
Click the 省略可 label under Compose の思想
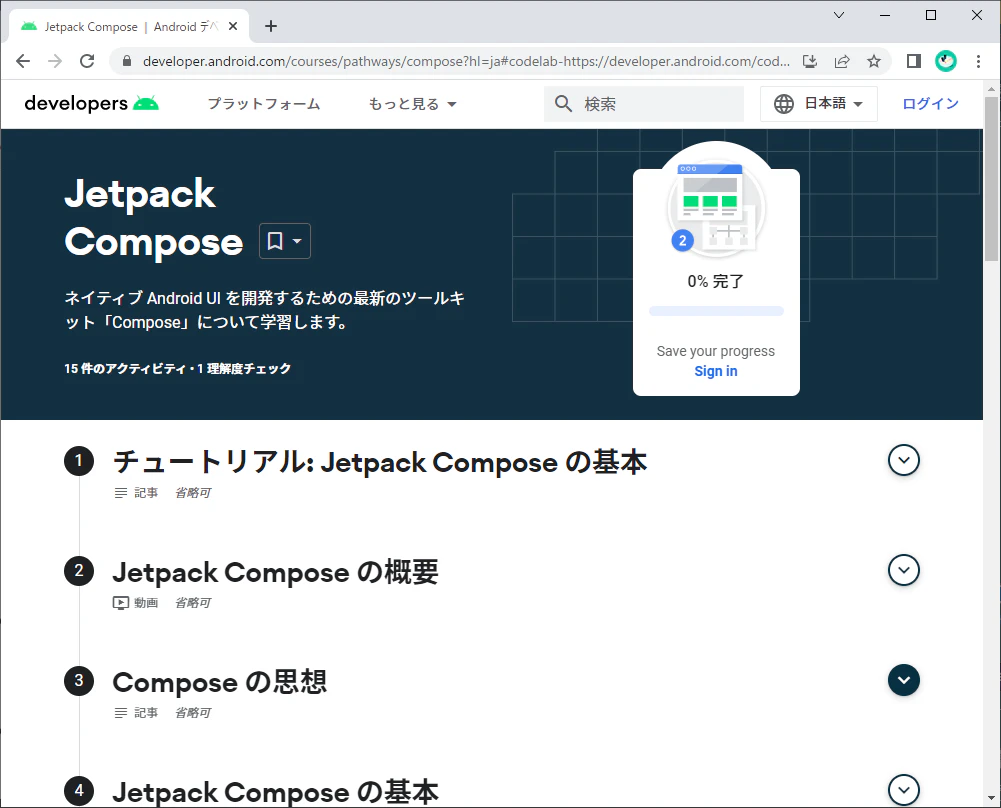coord(193,713)
